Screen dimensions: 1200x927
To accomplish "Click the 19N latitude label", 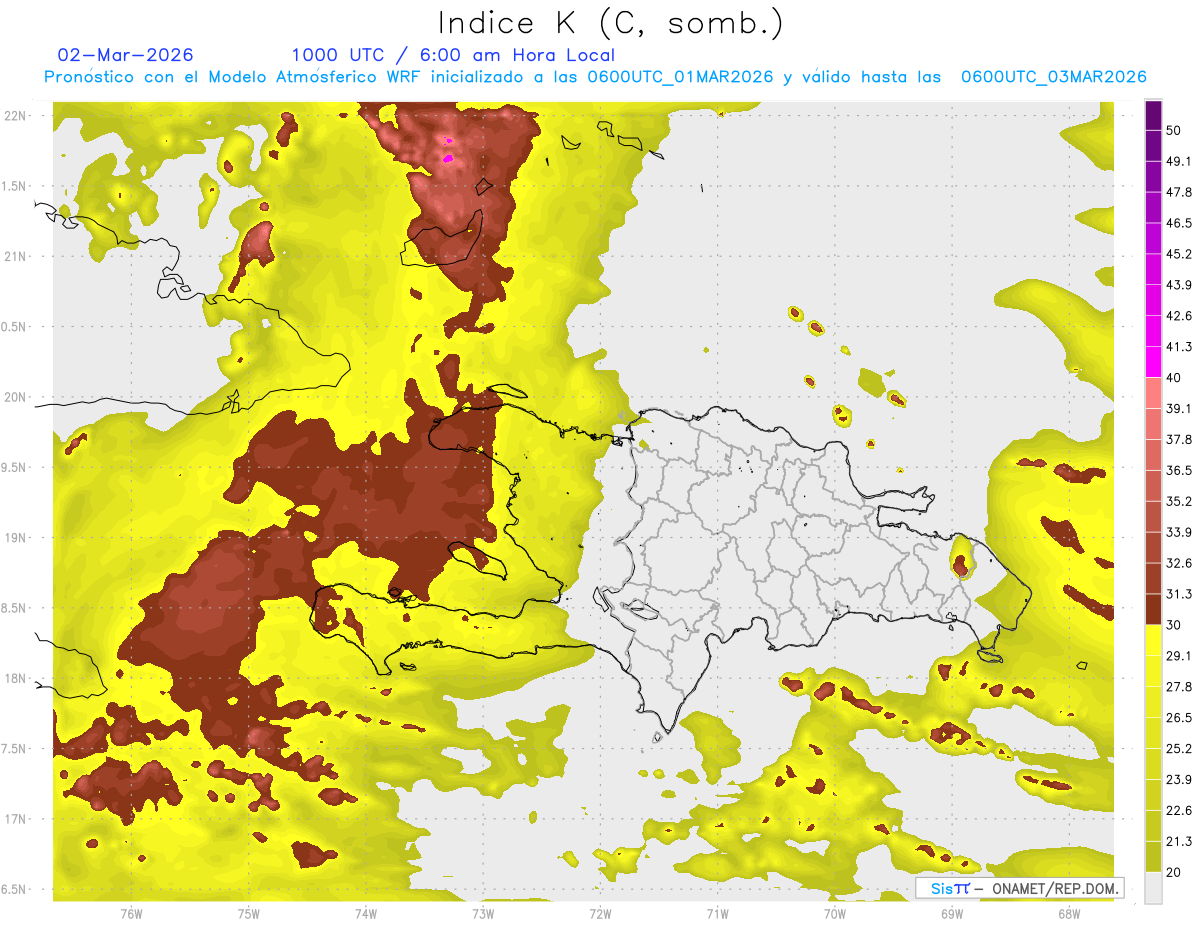I will (17, 538).
